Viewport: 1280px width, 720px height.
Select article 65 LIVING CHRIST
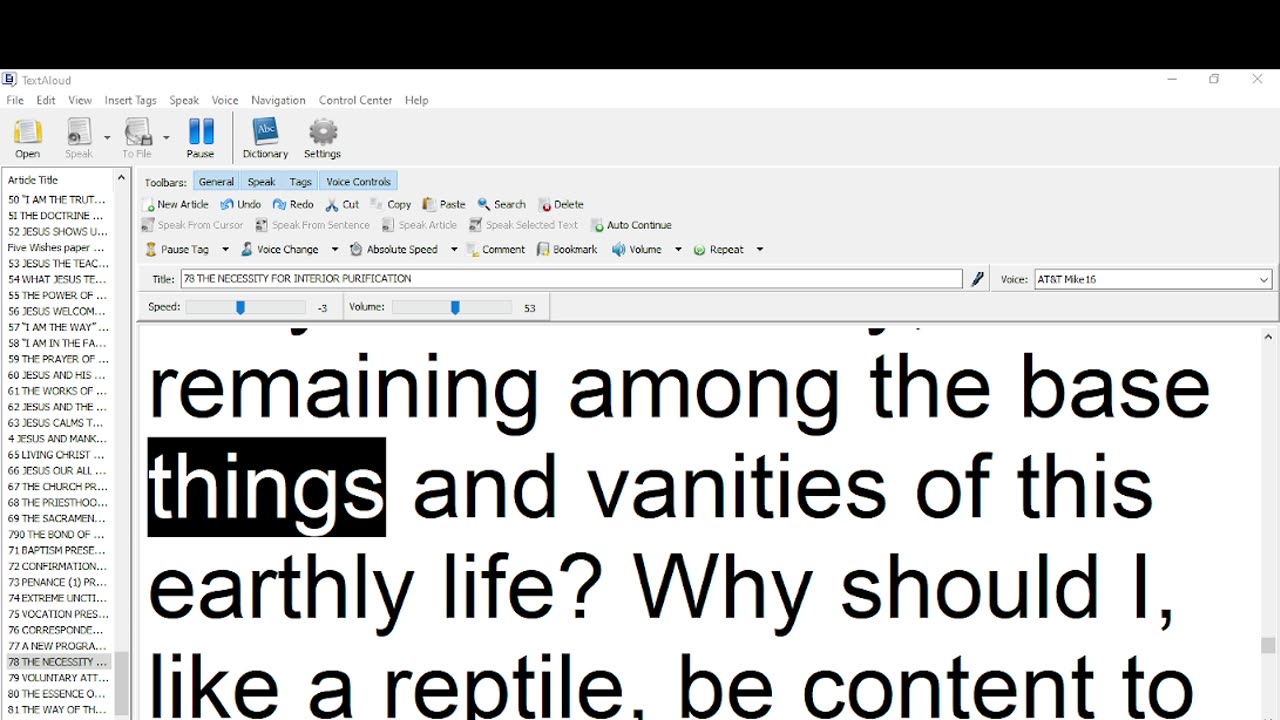(58, 455)
